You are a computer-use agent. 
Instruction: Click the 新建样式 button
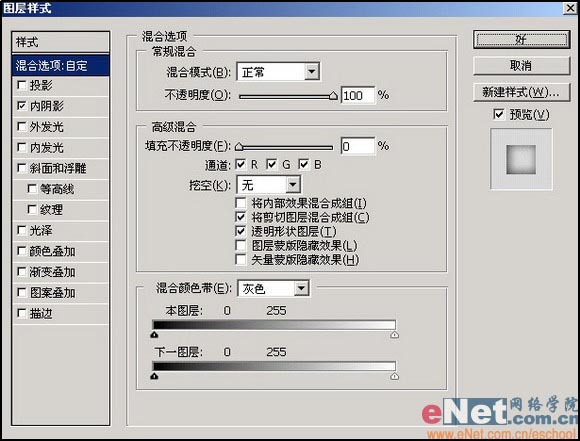(x=521, y=92)
